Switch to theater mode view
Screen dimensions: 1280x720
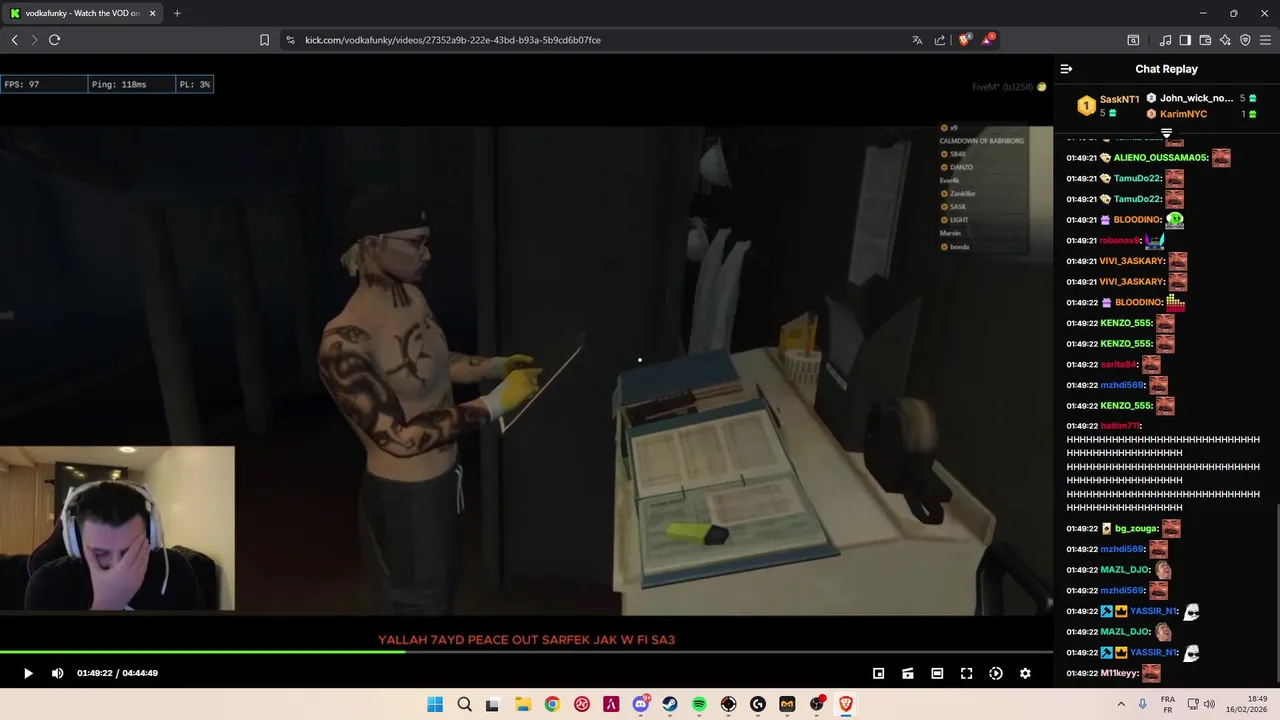[x=937, y=674]
